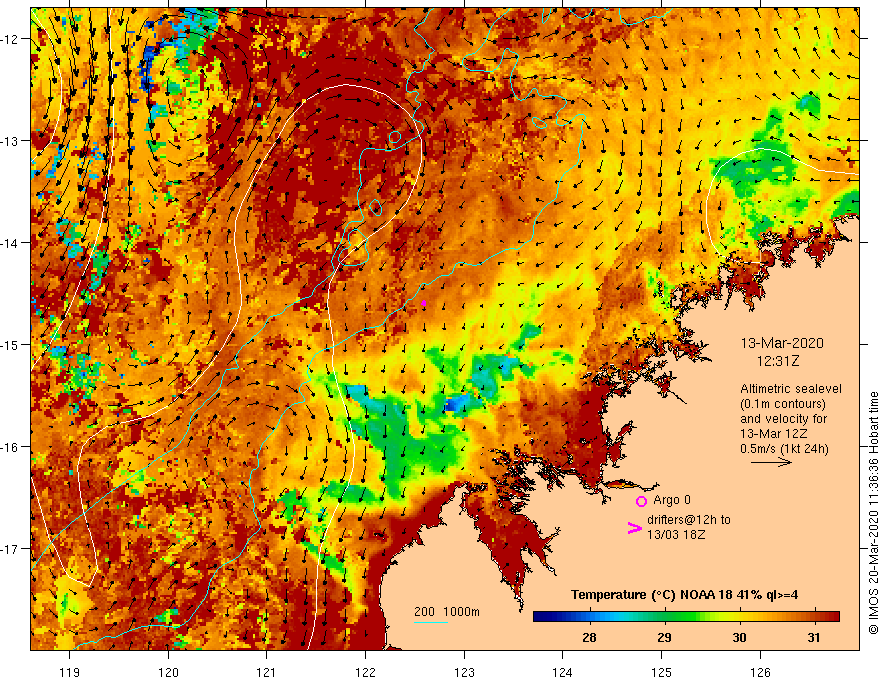Click the "Altimetric sealevel" caption text
The height and width of the screenshot is (680, 880).
790,389
